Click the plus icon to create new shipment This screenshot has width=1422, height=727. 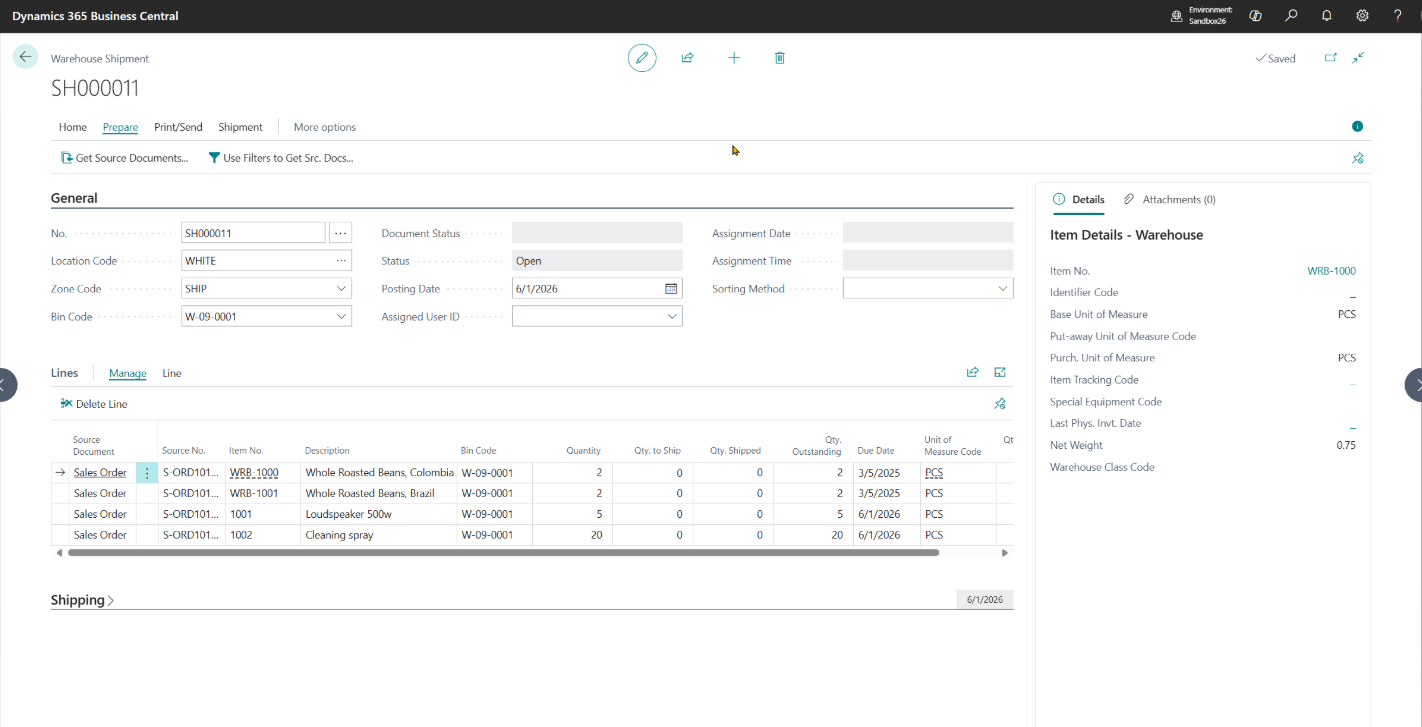pyautogui.click(x=734, y=58)
